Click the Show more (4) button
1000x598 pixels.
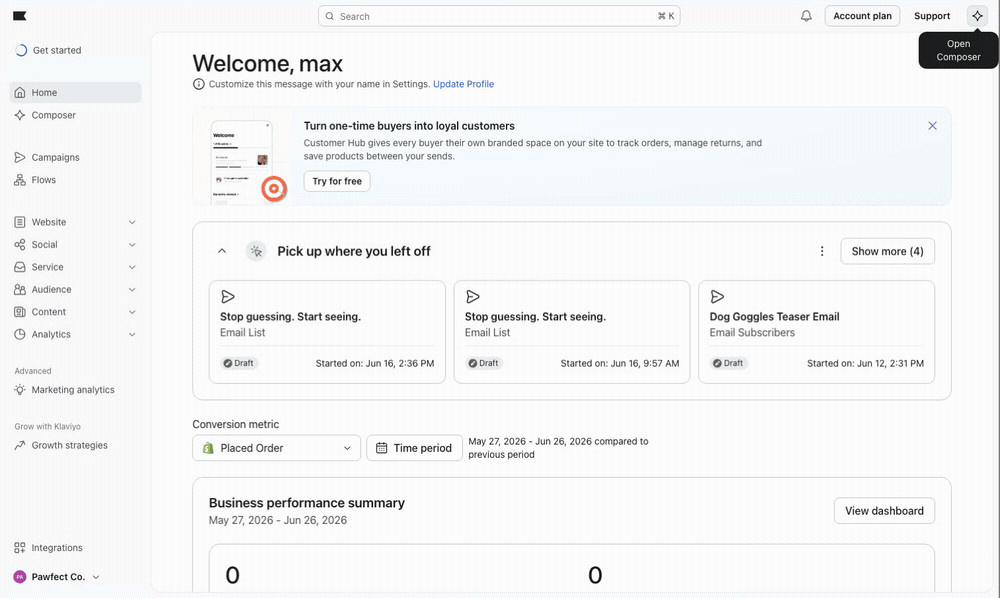(887, 251)
